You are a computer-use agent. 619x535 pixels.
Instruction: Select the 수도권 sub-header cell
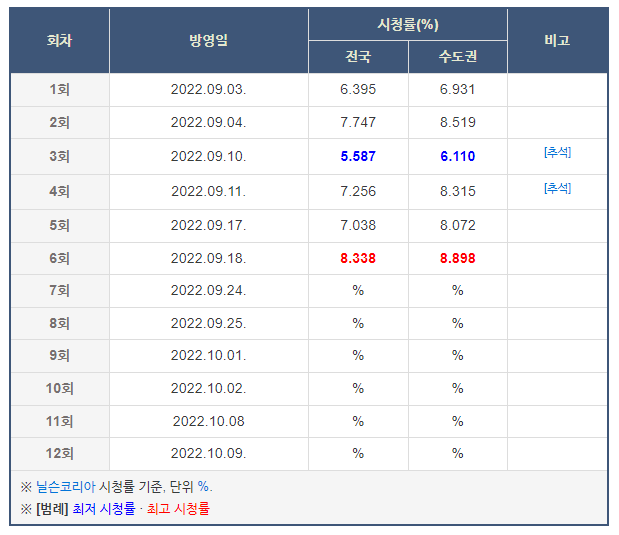458,57
